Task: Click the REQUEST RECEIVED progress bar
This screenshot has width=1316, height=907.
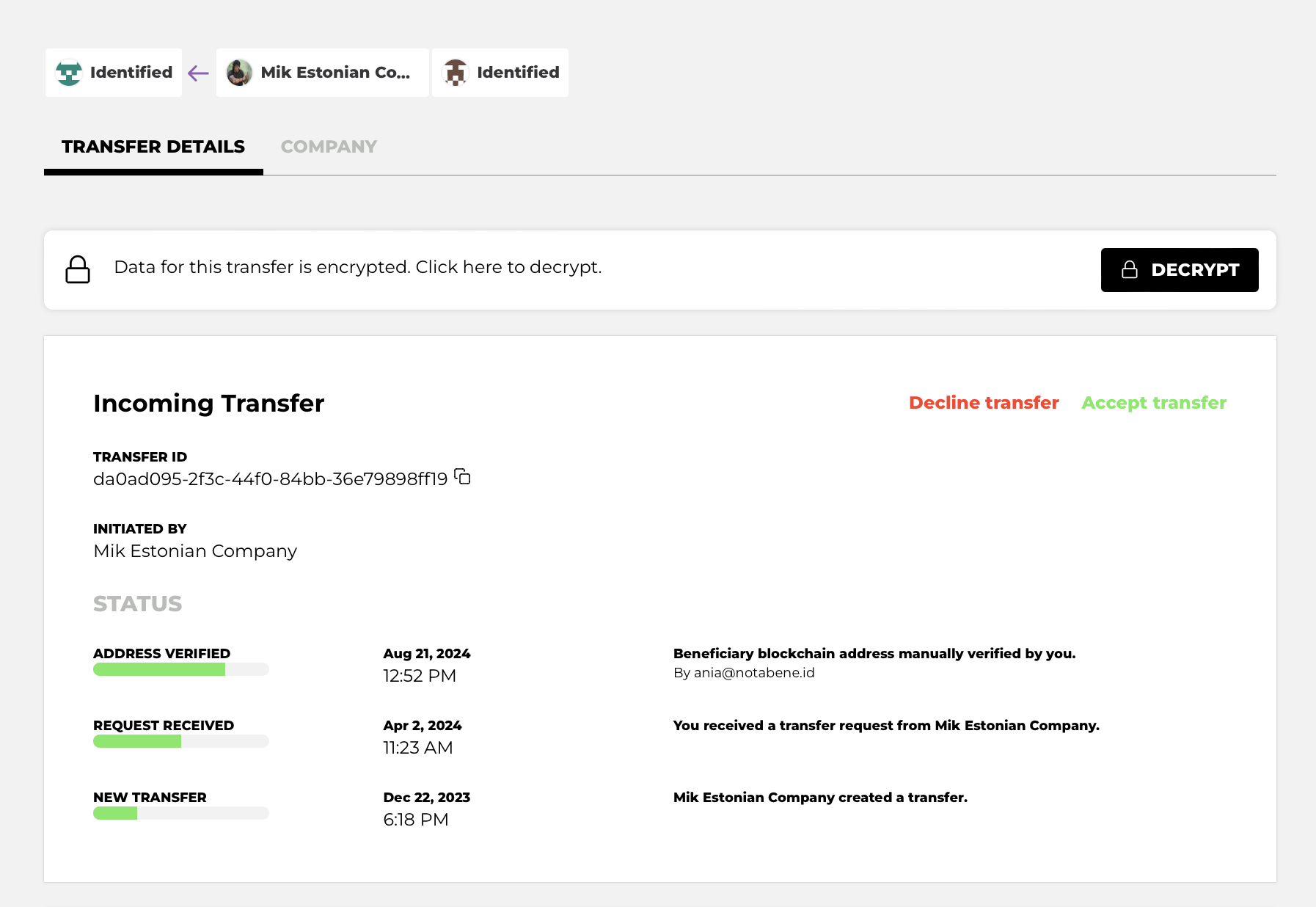Action: tap(181, 741)
